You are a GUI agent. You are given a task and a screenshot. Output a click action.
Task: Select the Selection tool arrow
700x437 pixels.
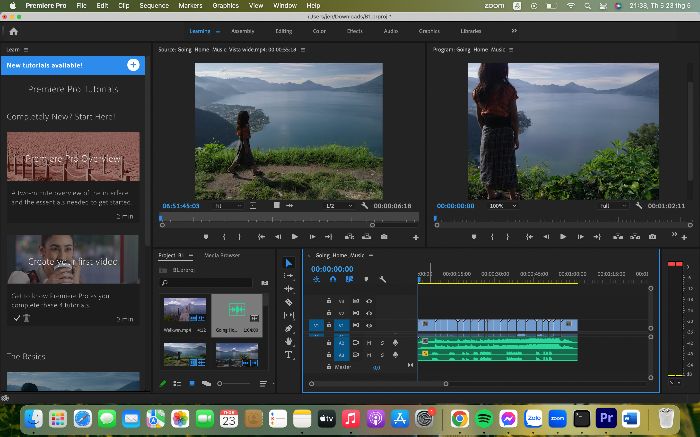pyautogui.click(x=288, y=263)
